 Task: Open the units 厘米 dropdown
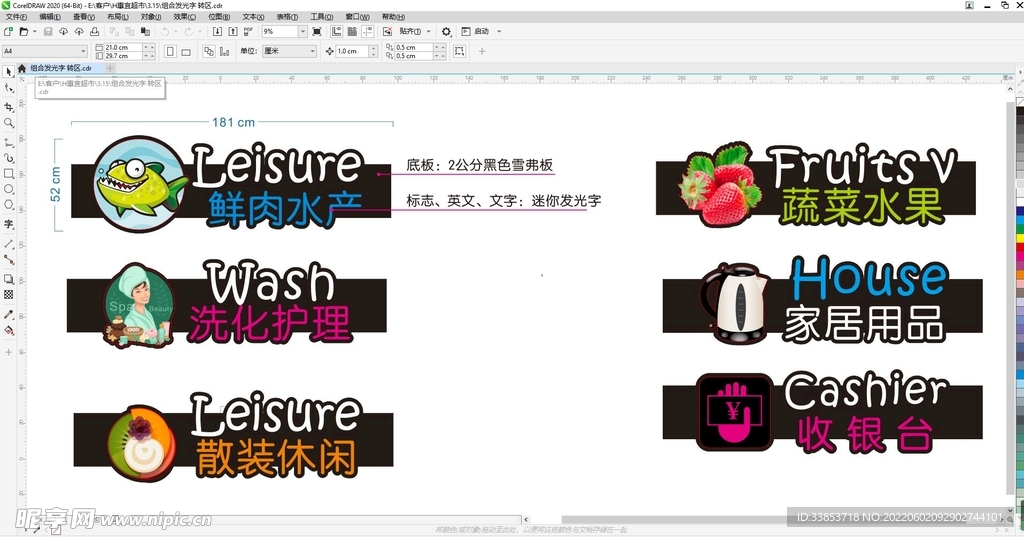coord(312,51)
